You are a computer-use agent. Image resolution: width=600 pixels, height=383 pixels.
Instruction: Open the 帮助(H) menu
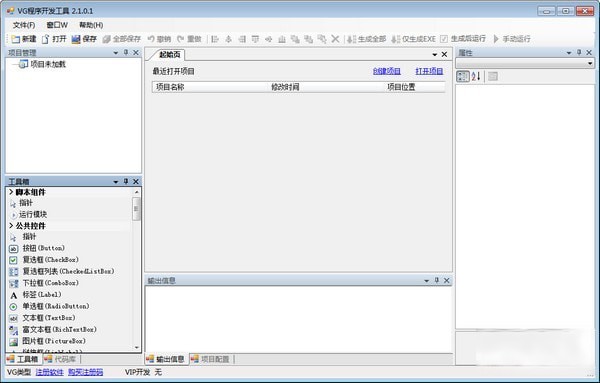[91, 25]
